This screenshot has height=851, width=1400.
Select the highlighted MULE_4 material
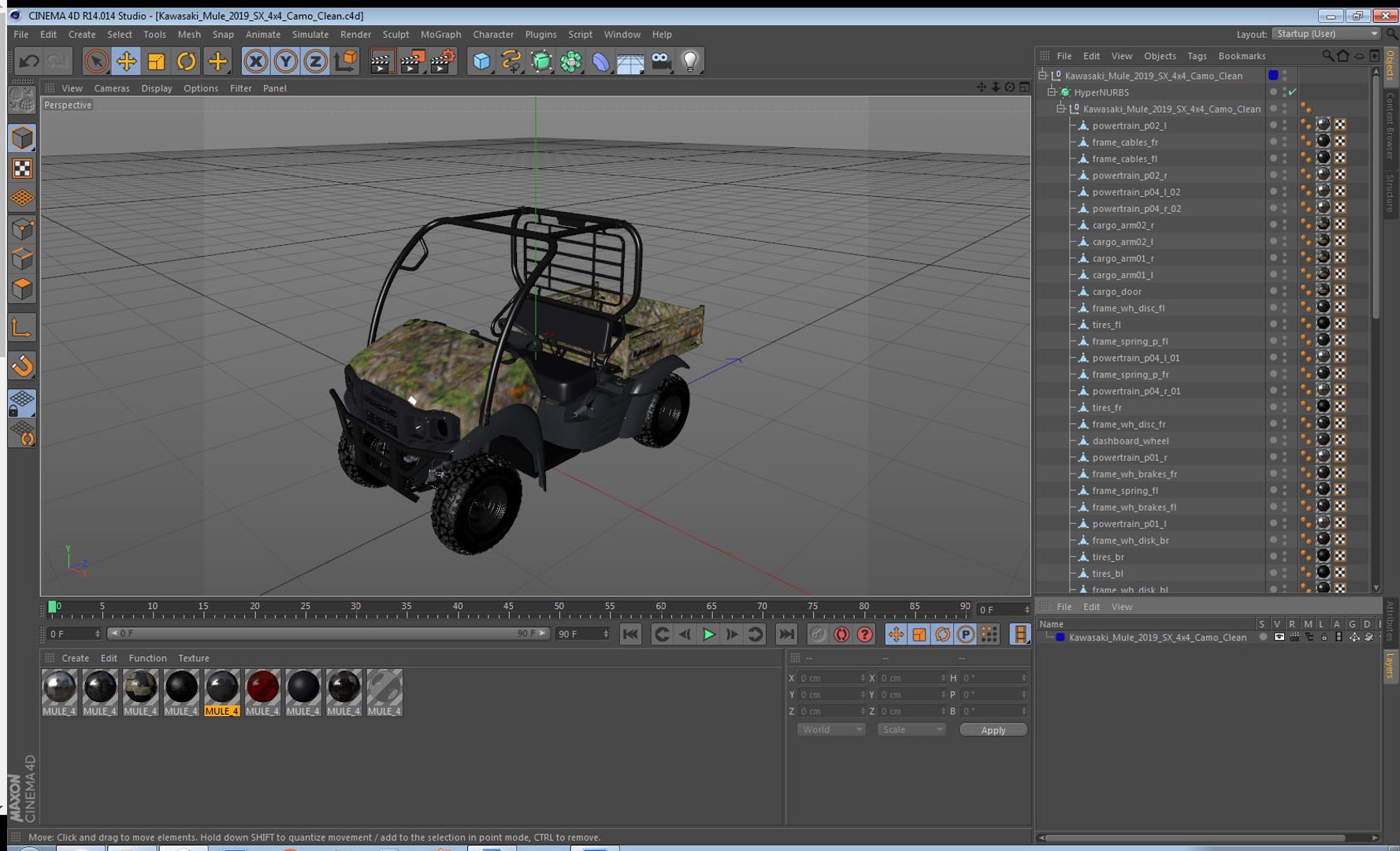221,693
